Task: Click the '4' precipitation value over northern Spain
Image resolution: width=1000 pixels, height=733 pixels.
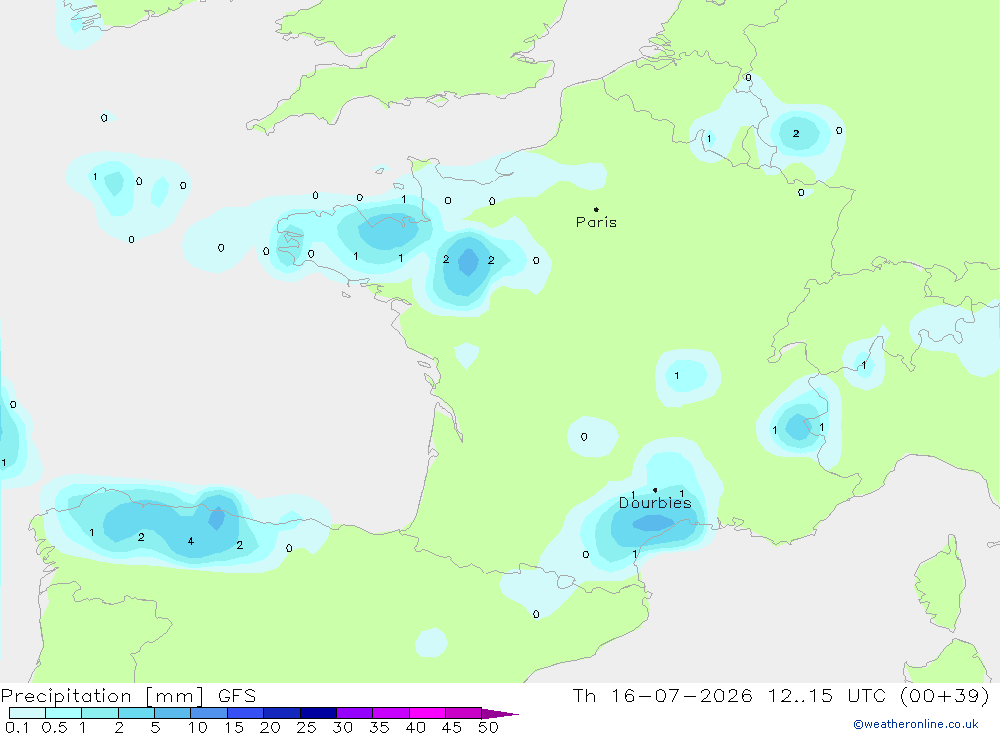Action: pyautogui.click(x=191, y=541)
